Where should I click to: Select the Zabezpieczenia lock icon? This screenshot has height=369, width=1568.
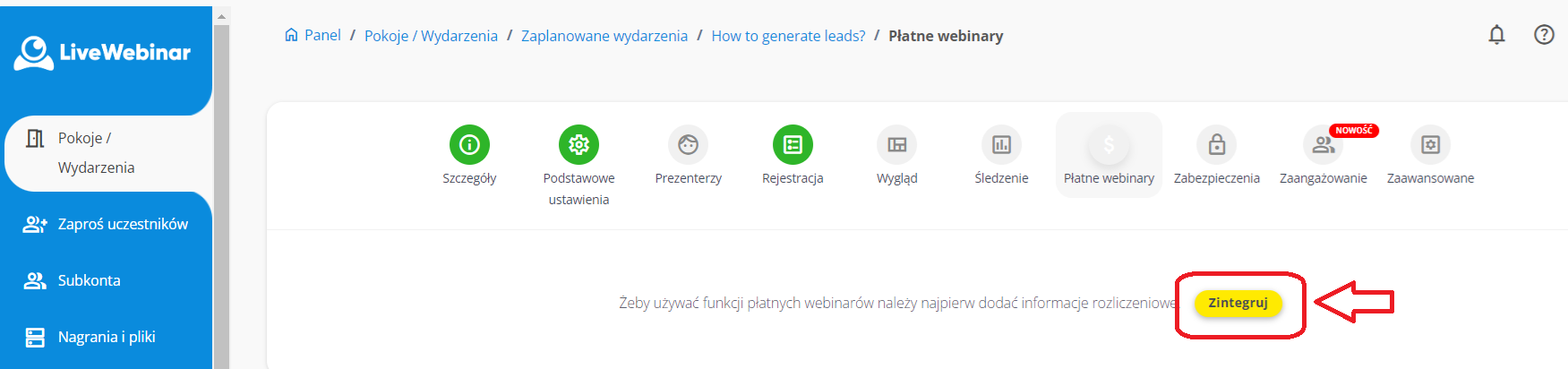(1216, 144)
